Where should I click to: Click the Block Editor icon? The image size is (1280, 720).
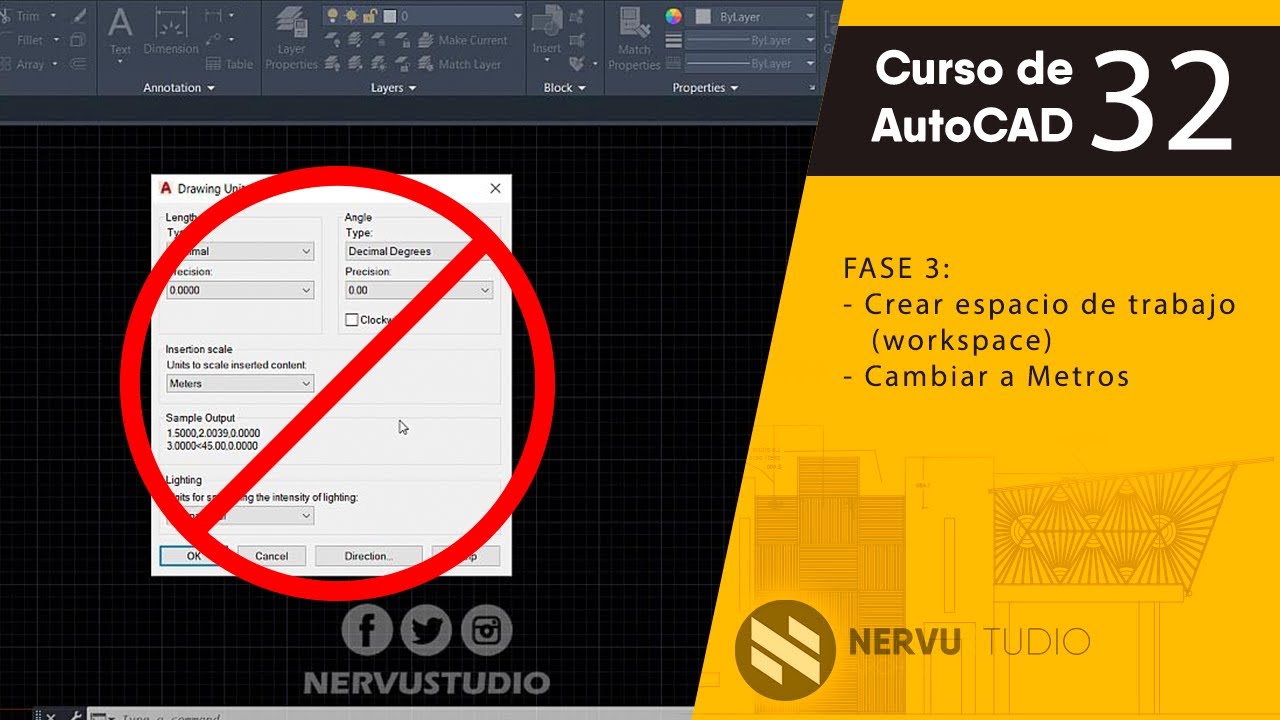tap(579, 40)
